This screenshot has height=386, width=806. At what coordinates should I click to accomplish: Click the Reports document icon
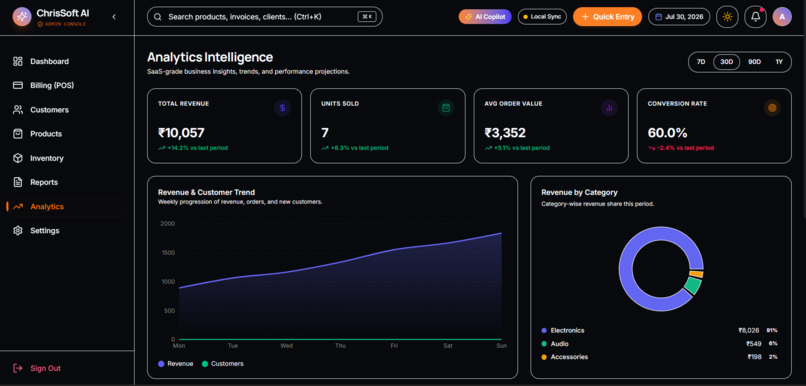coord(18,182)
